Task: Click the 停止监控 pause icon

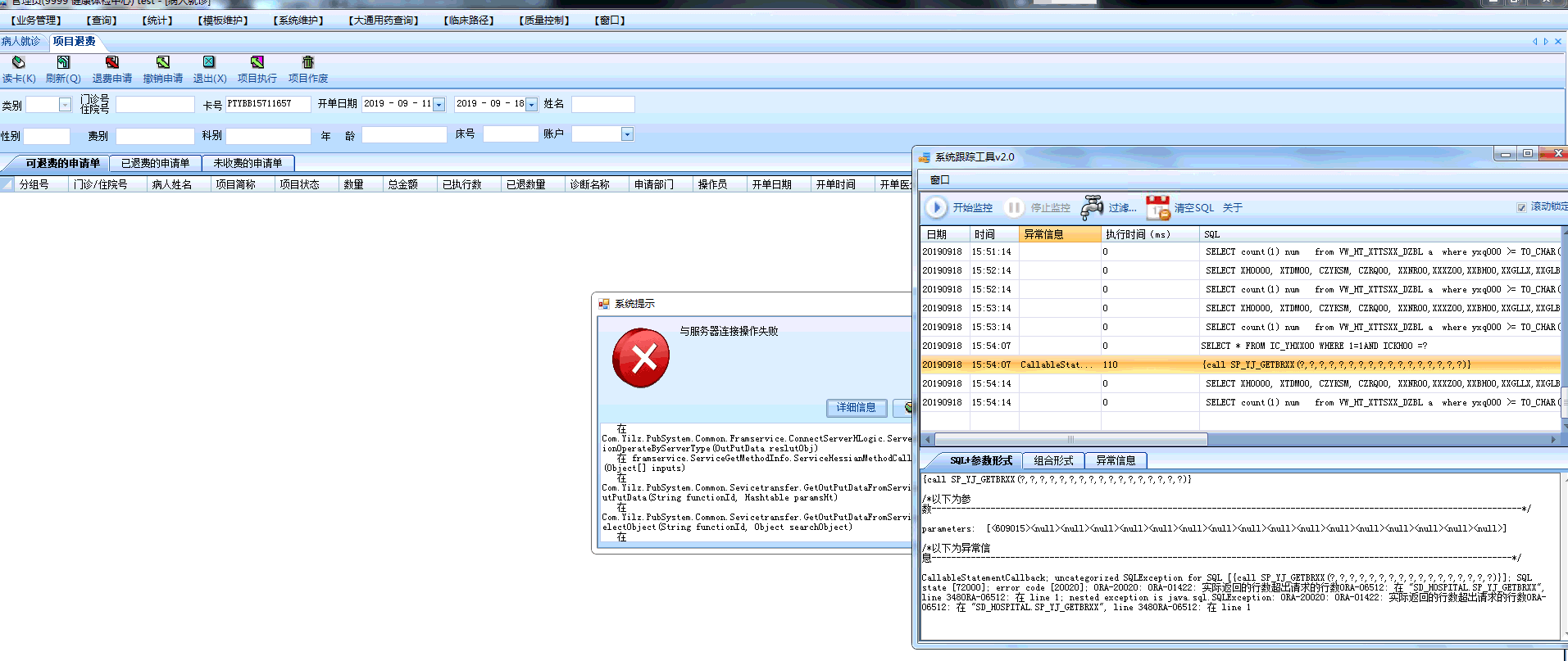Action: click(x=1014, y=208)
